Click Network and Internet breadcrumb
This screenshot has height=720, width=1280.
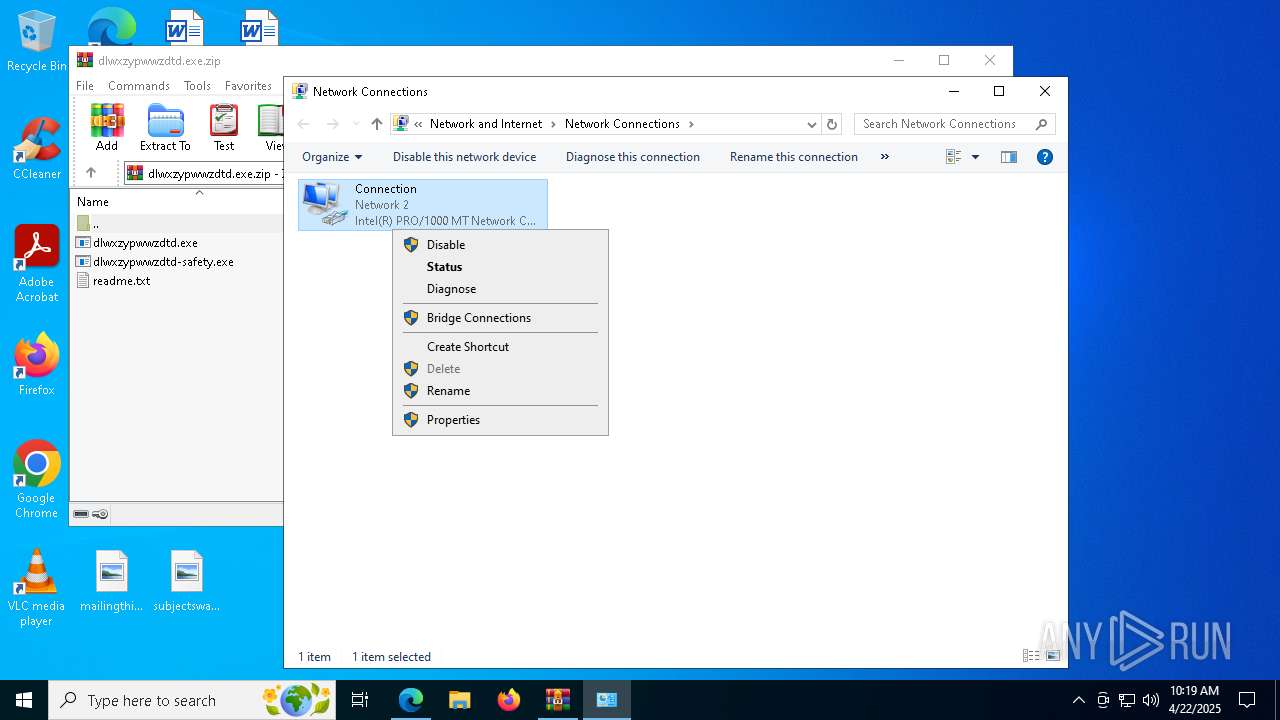[486, 124]
